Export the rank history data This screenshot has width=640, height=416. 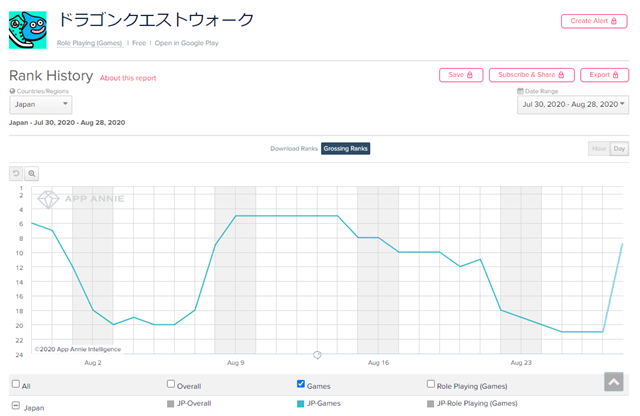click(x=604, y=75)
